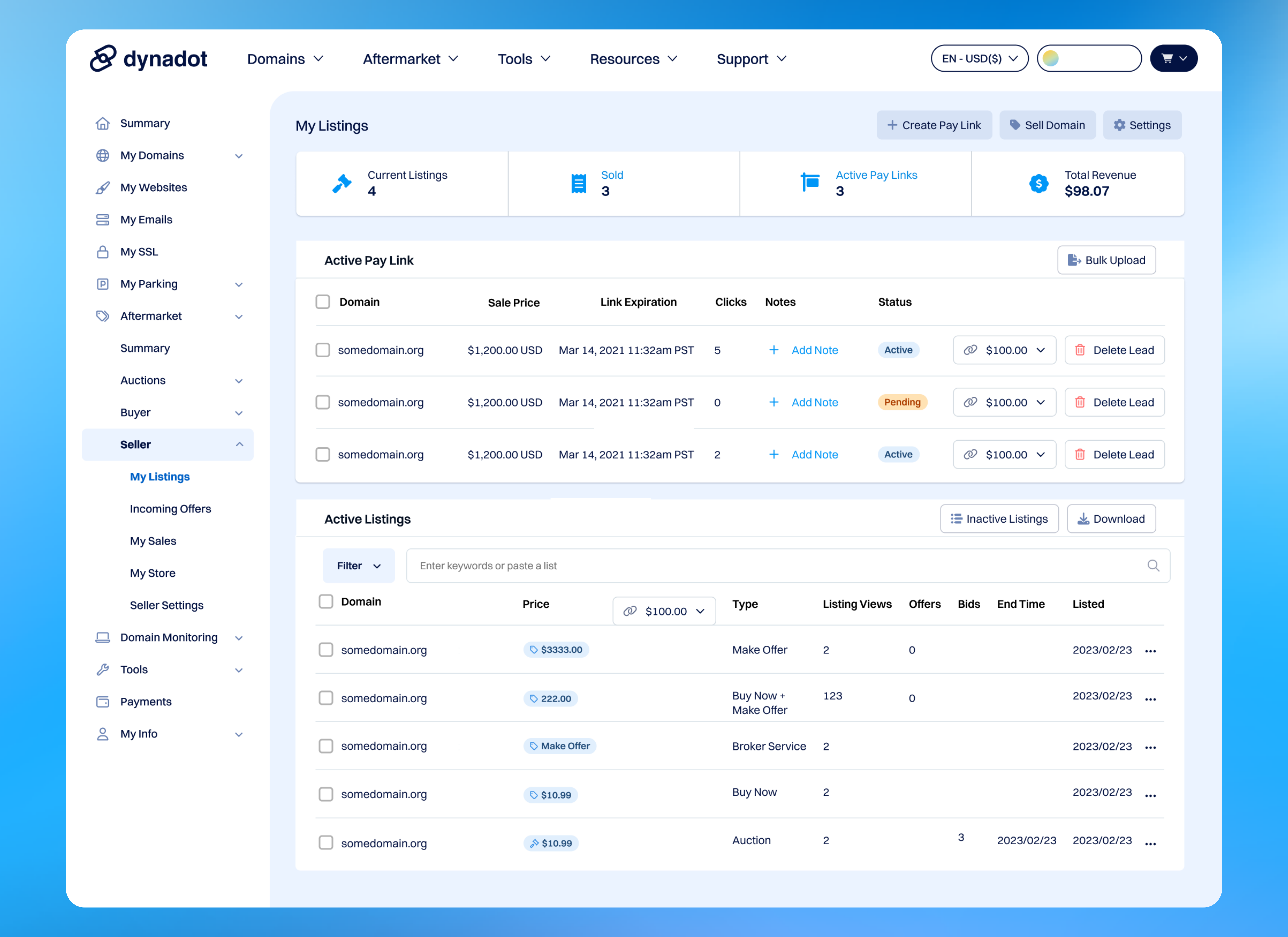Click the My Websites brush icon
1288x937 pixels.
click(x=103, y=188)
